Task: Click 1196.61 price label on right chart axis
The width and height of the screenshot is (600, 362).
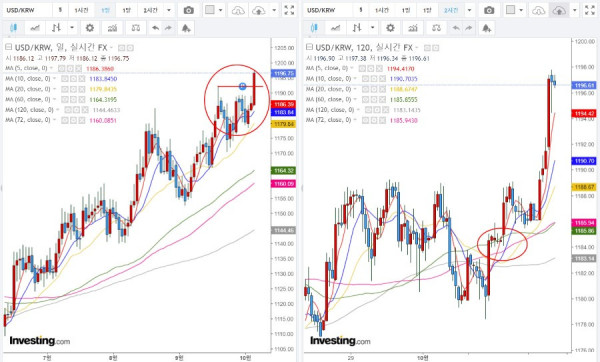Action: 584,85
